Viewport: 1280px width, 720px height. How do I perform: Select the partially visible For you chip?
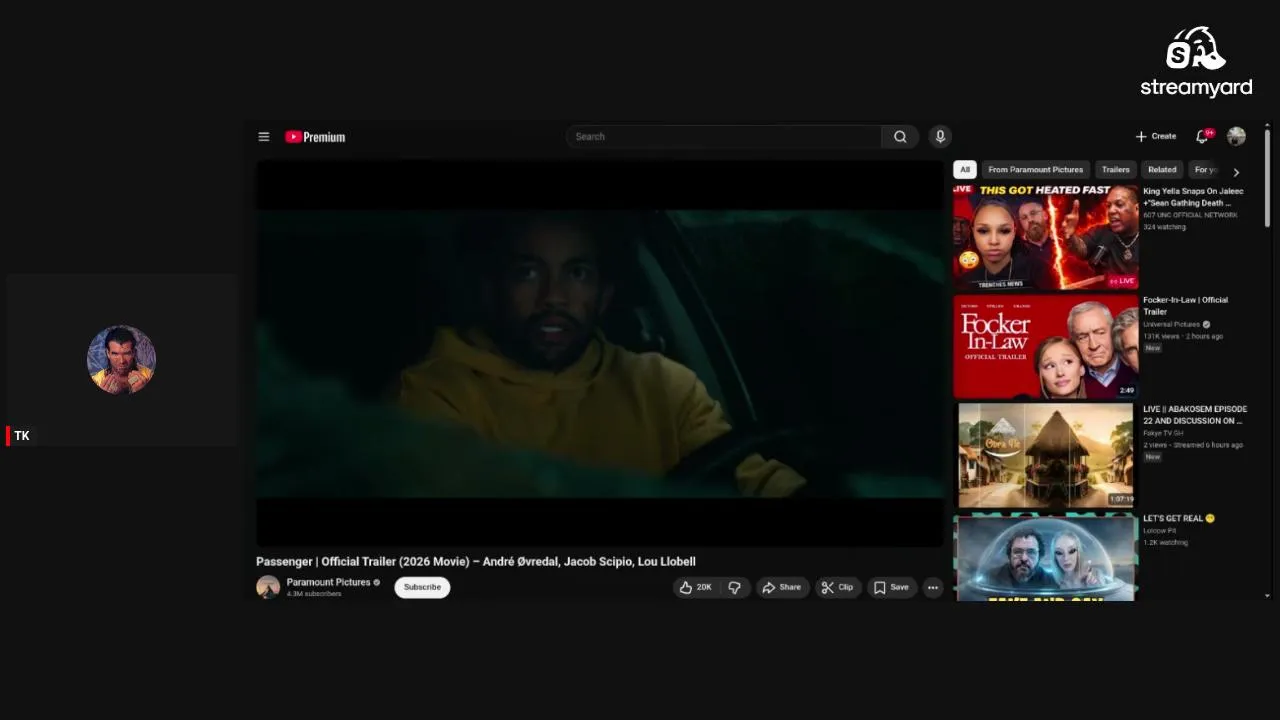[x=1205, y=170]
